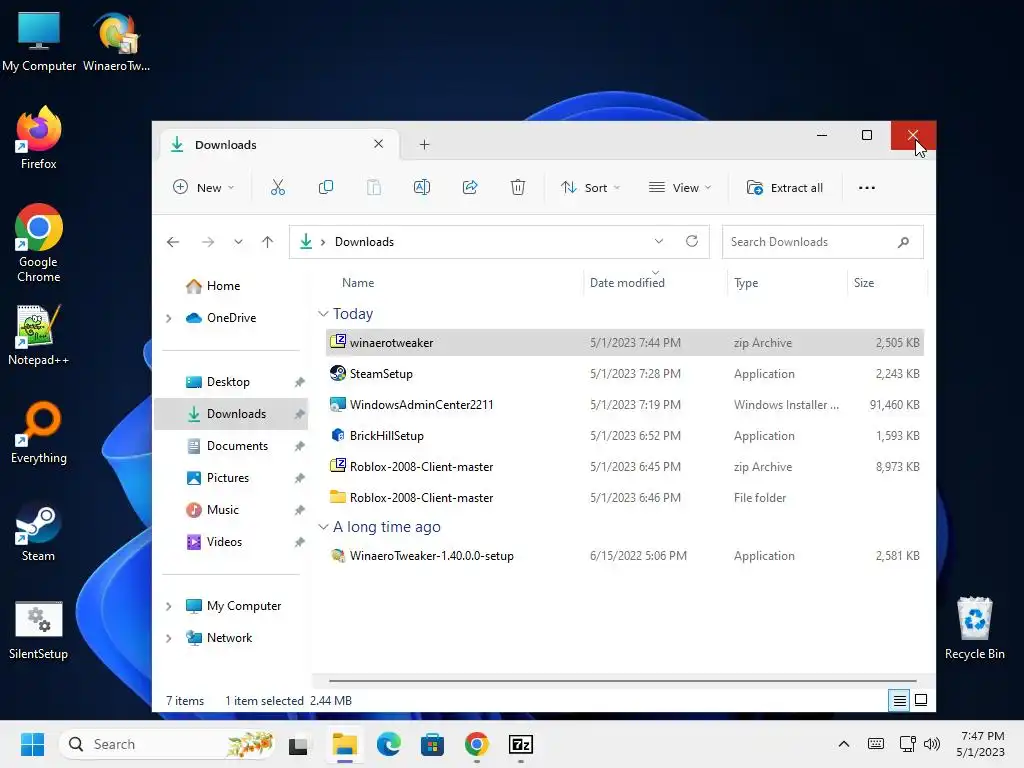This screenshot has width=1024, height=768.
Task: Go forward with the right arrow
Action: click(208, 242)
